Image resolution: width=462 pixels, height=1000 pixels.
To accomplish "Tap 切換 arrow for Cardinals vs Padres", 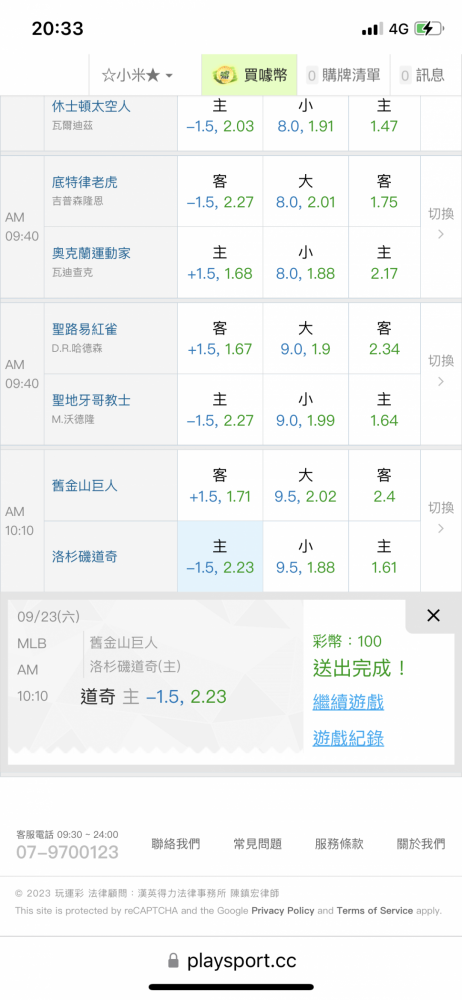I will 440,370.
